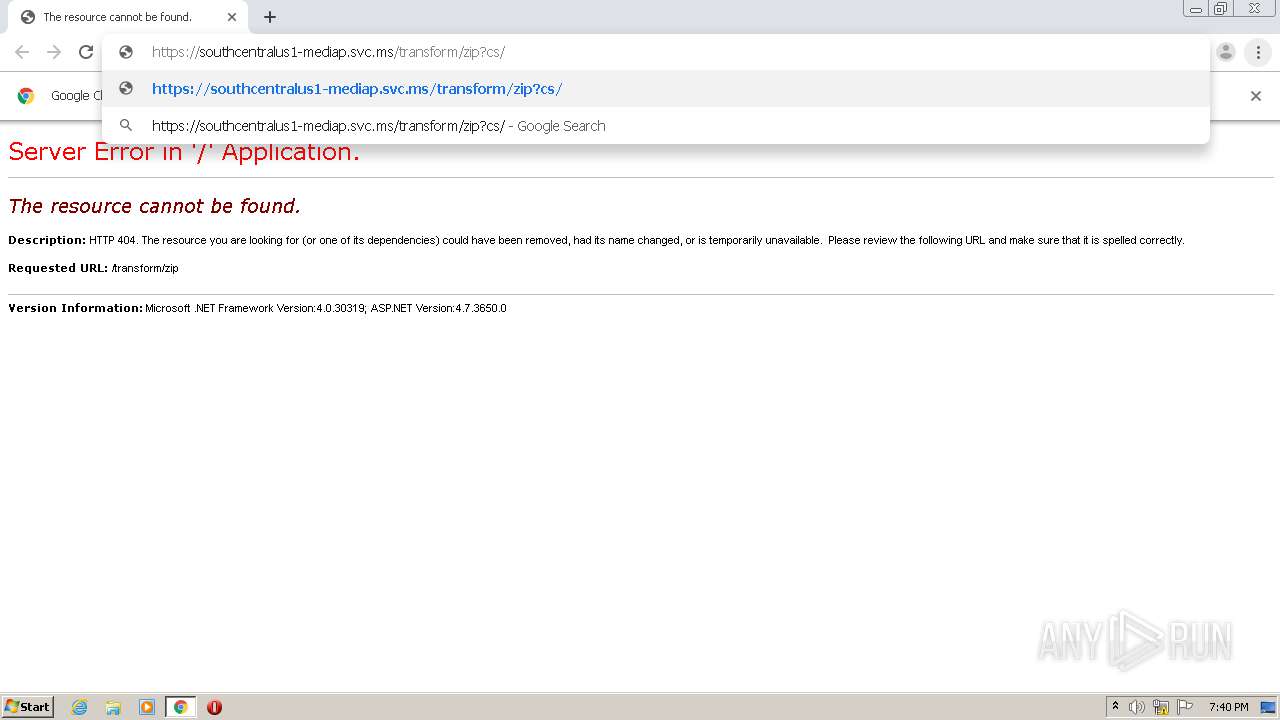Click the Chrome logo in the infobar
Screen dimensions: 1280x720
coord(26,96)
